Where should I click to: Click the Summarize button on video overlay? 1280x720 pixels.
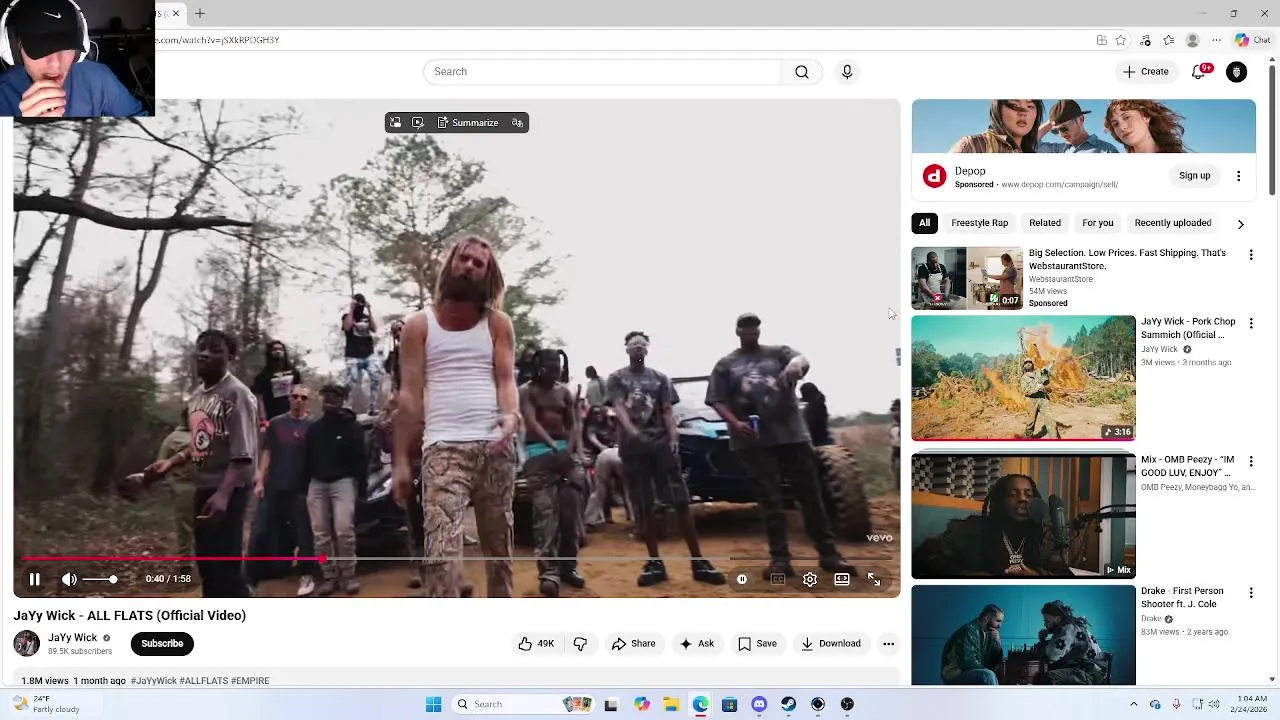click(467, 123)
